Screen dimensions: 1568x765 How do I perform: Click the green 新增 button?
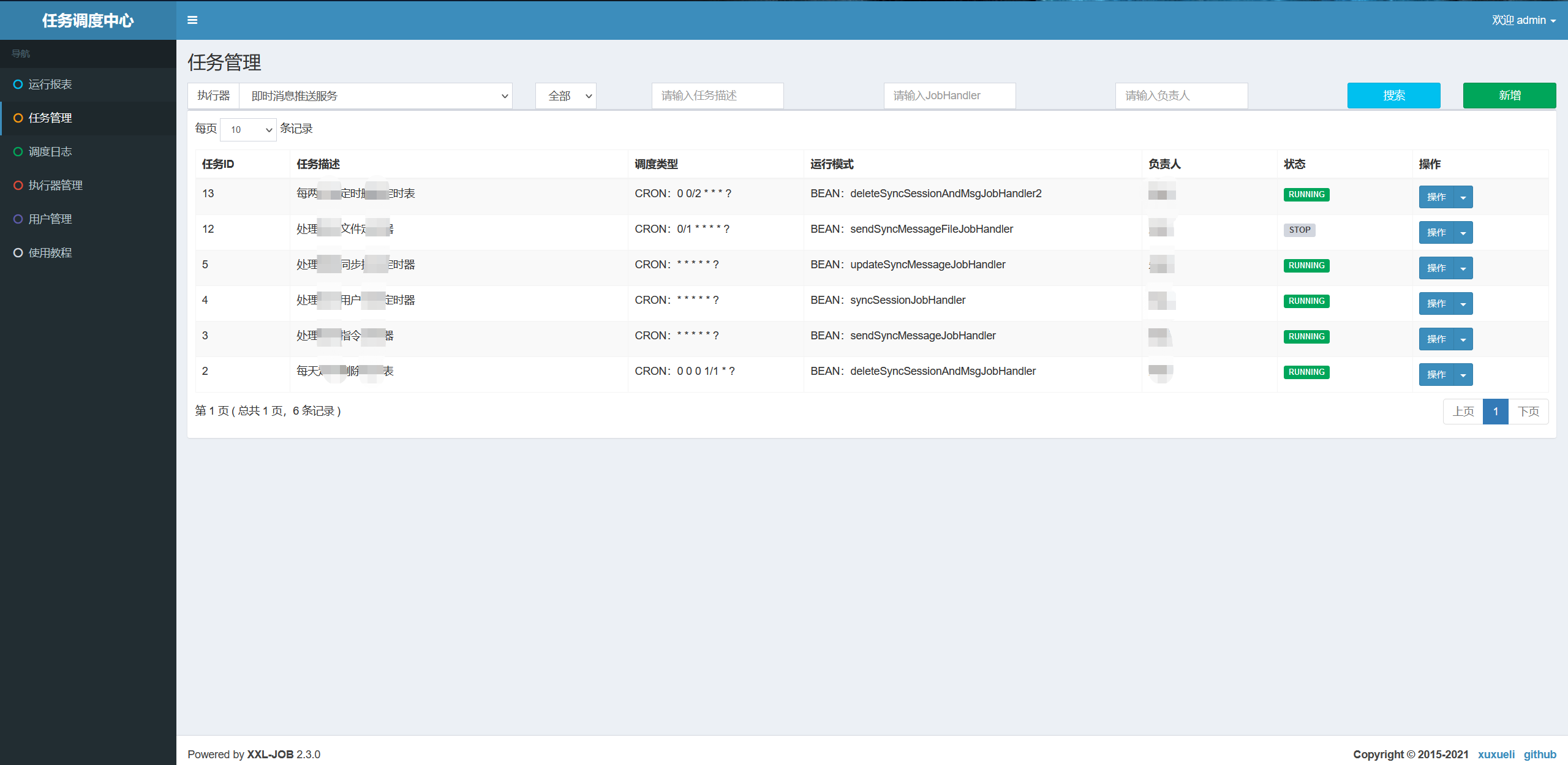pos(1509,96)
